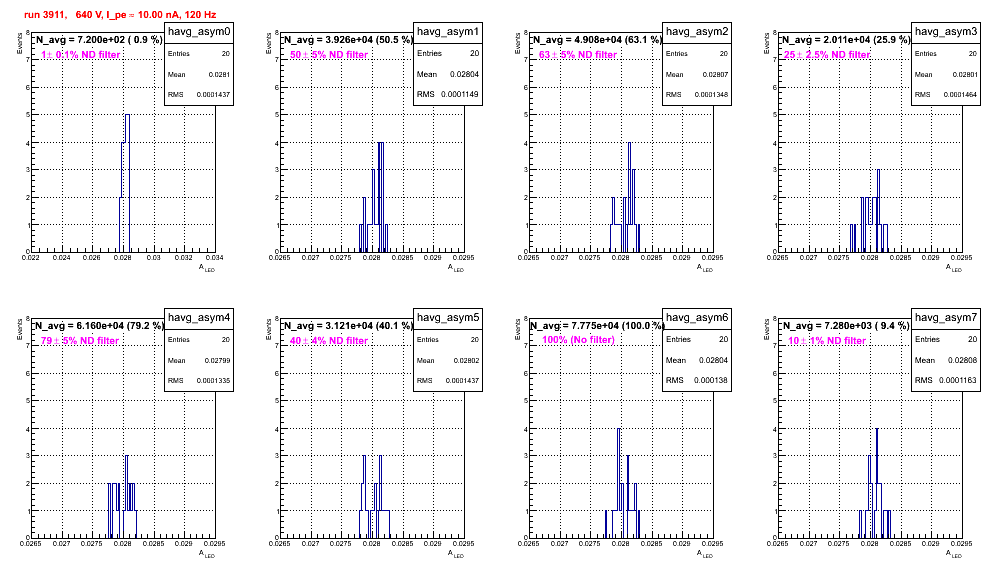Click the 40± 4% ND filter label
Viewport: 996px width, 572px height.
[x=329, y=341]
